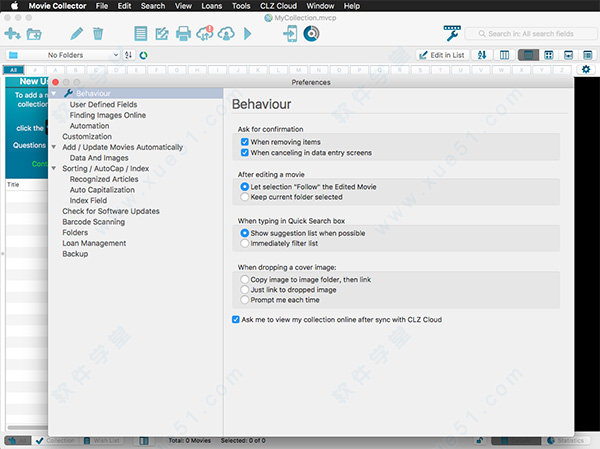Viewport: 600px width, 449px height.
Task: Select 'Data And Images' preference
Action: point(99,158)
